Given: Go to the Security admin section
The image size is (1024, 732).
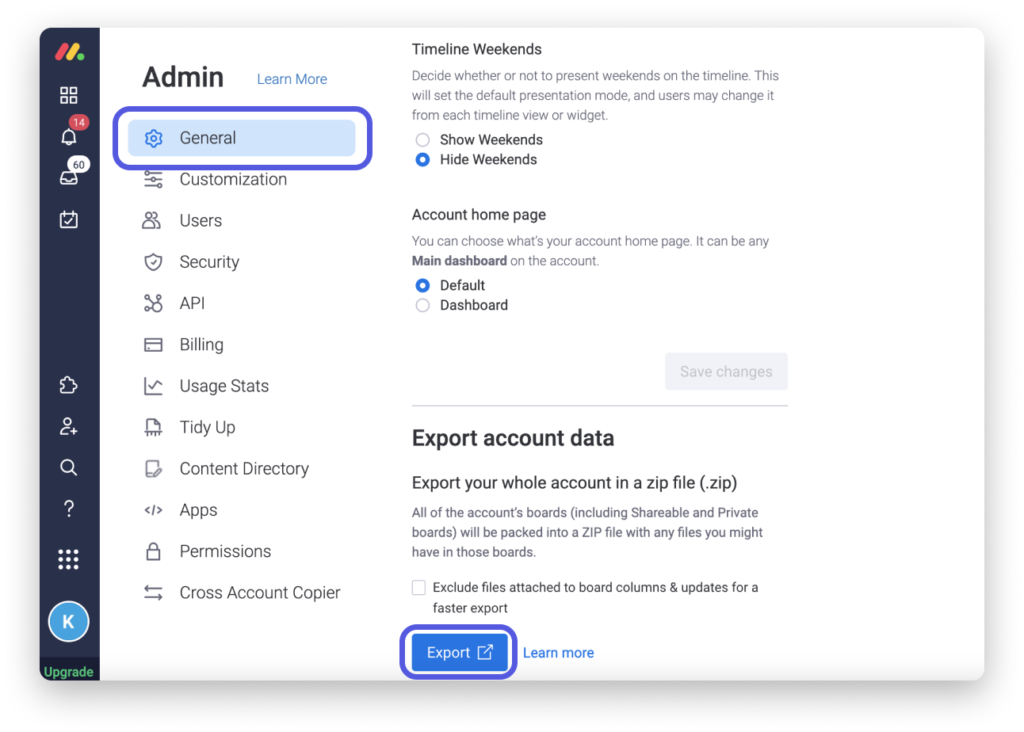Looking at the screenshot, I should pos(209,262).
